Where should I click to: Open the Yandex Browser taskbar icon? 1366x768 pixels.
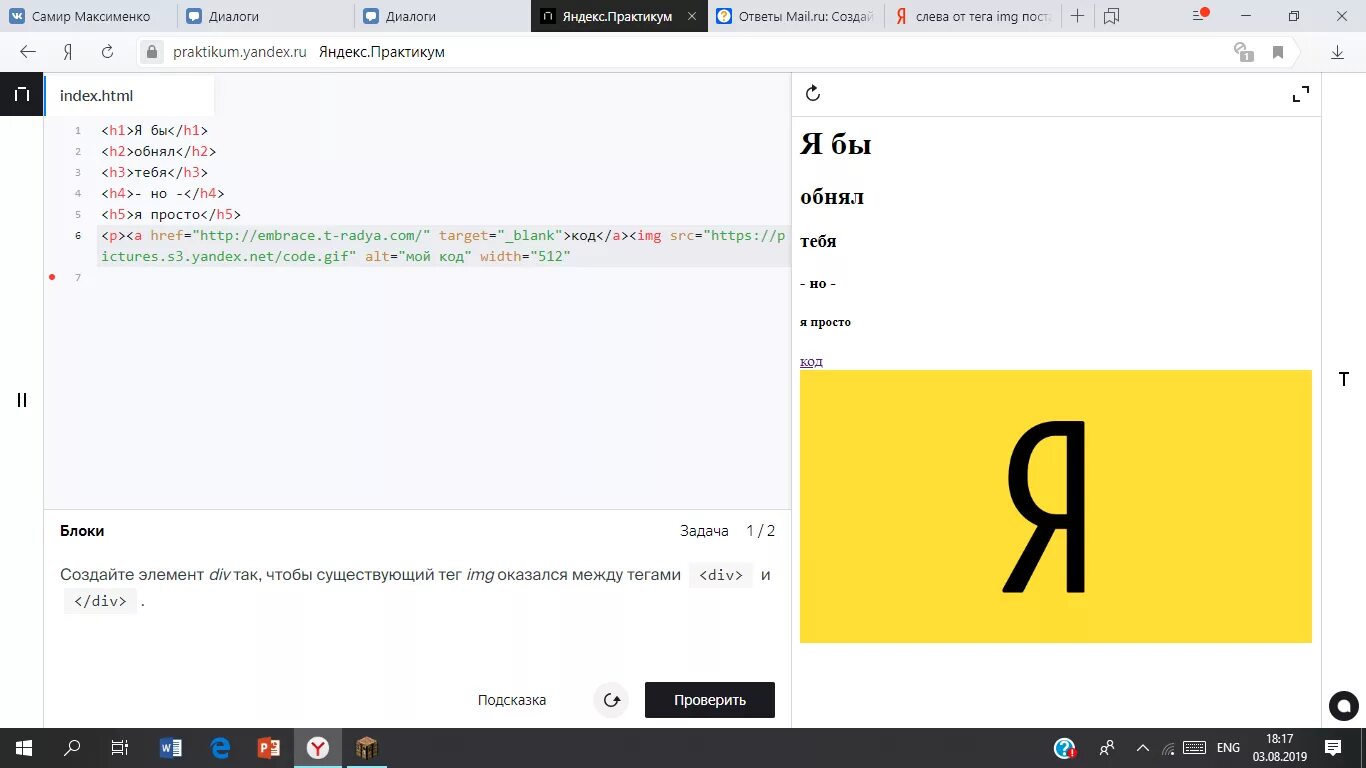point(318,748)
